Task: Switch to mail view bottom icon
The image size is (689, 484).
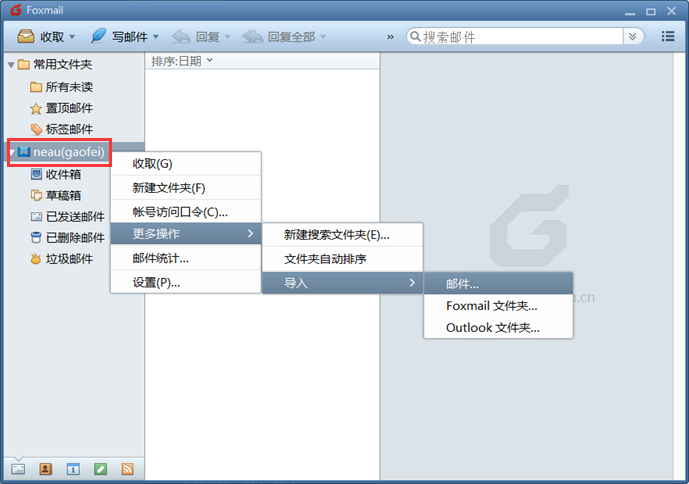Action: [18, 469]
